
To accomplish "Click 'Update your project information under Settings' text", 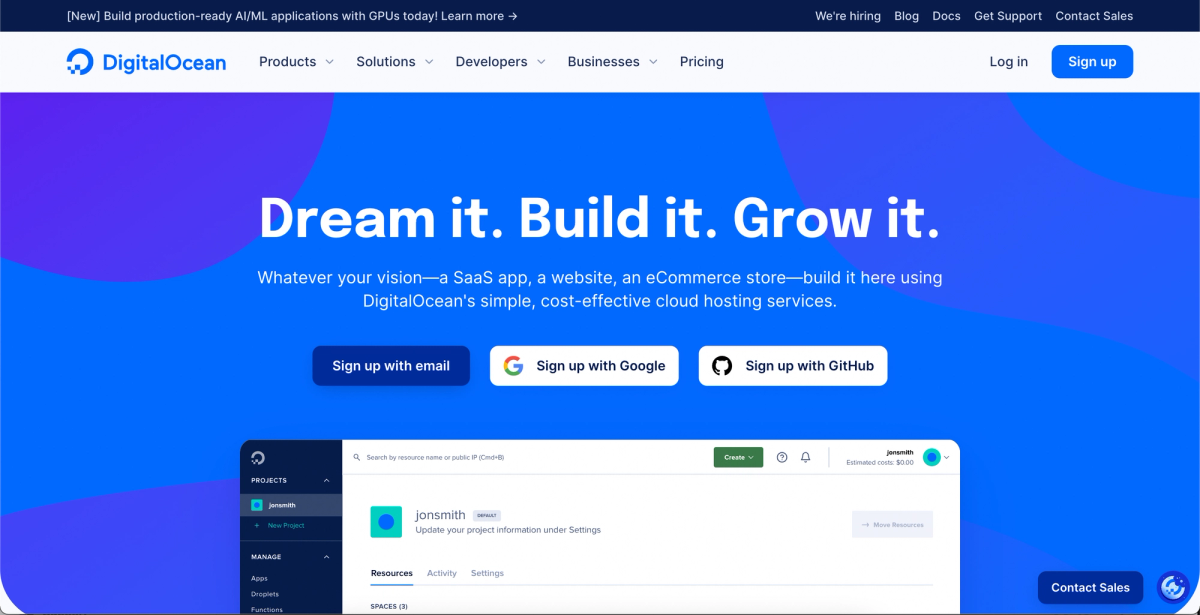I will click(508, 530).
